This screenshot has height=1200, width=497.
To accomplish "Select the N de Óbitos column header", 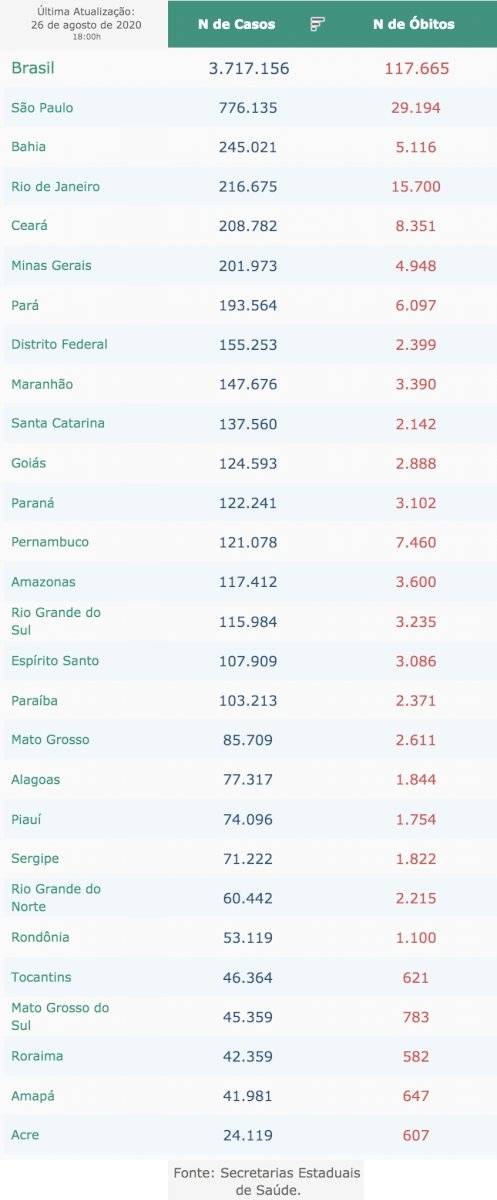I will (414, 24).
